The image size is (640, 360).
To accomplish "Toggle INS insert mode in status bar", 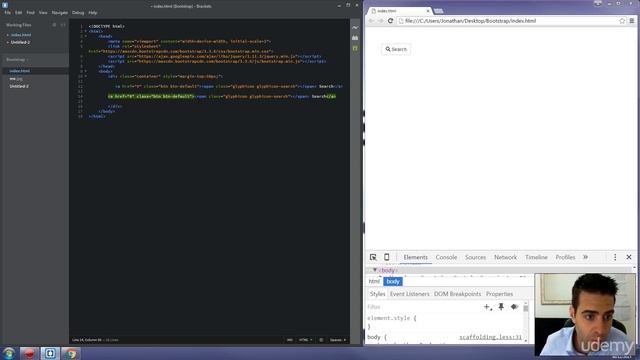I will 289,340.
